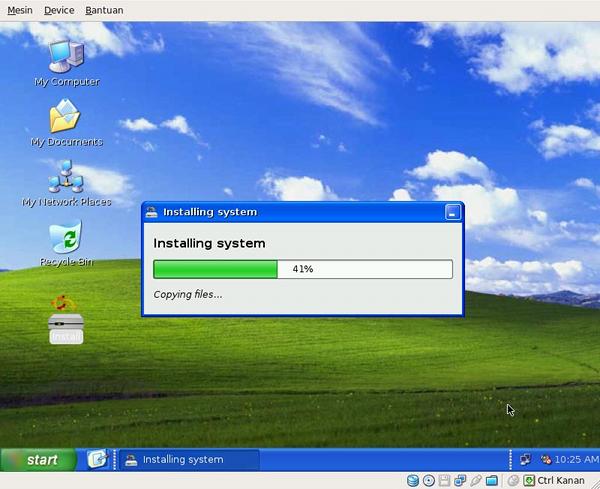The width and height of the screenshot is (600, 489).
Task: Select the My Computer desktop icon
Action: (67, 63)
